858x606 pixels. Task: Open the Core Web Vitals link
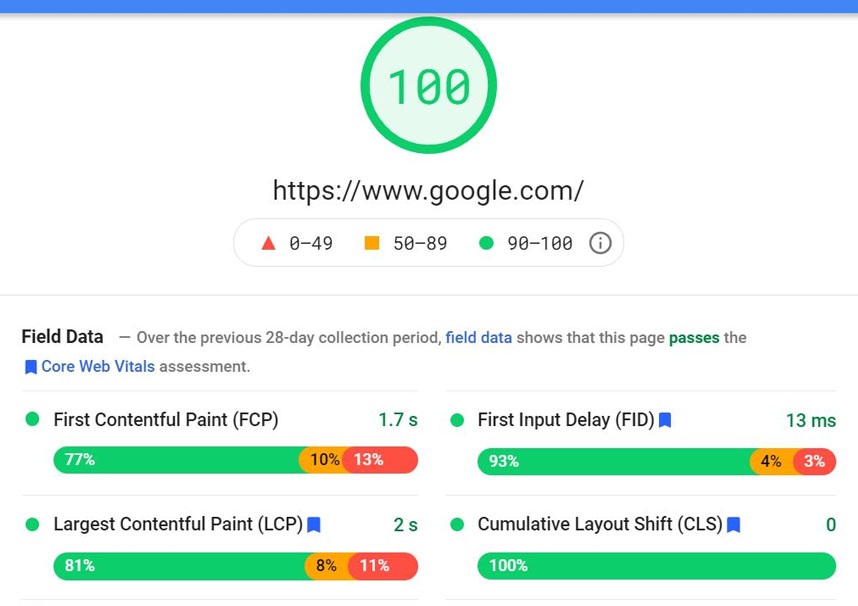pyautogui.click(x=97, y=367)
